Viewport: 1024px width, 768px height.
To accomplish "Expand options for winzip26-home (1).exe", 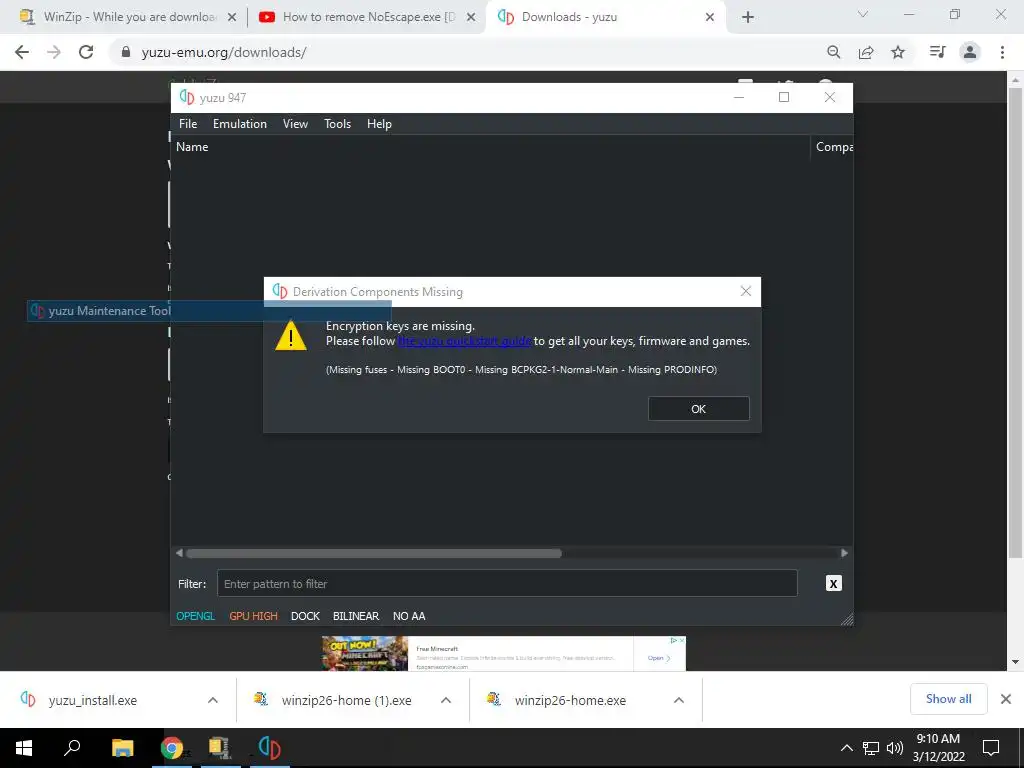I will (446, 700).
